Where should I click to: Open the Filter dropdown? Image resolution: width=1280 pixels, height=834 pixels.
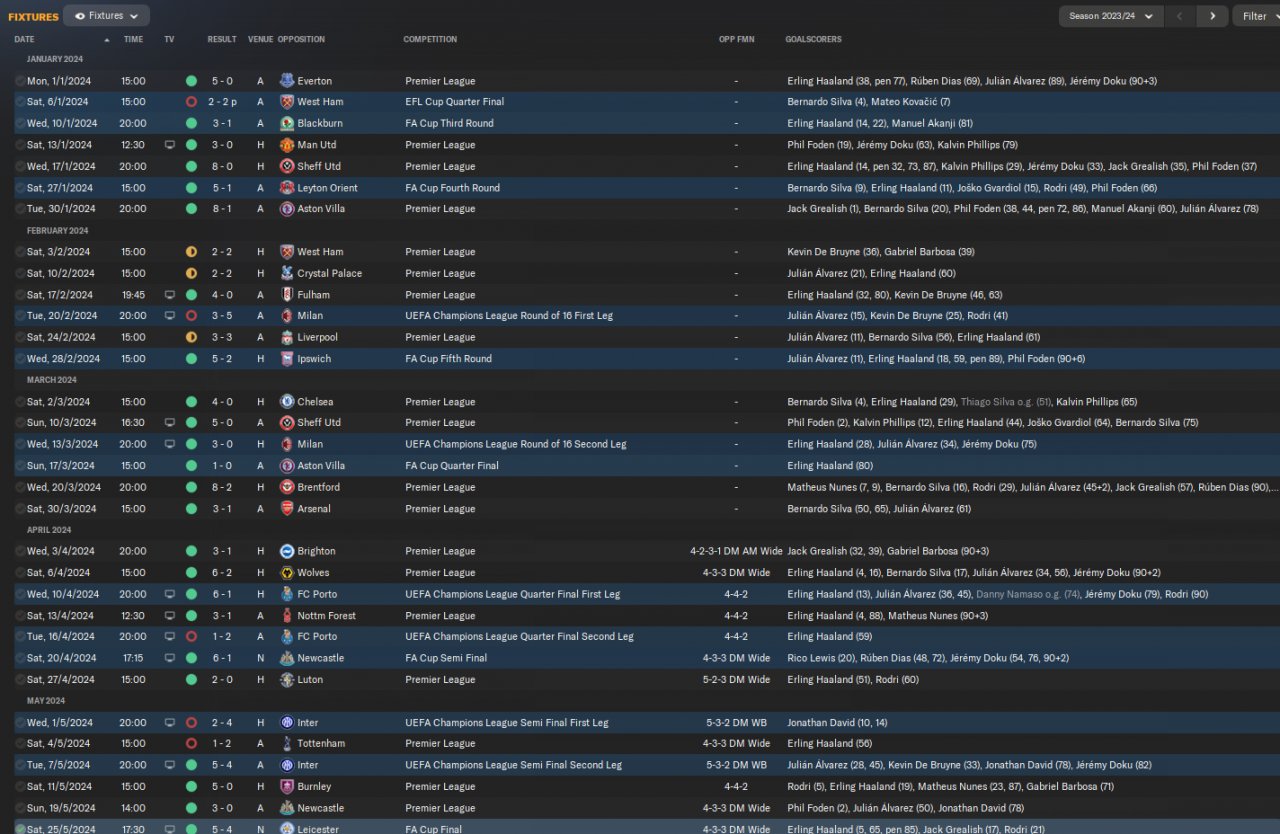tap(1257, 16)
